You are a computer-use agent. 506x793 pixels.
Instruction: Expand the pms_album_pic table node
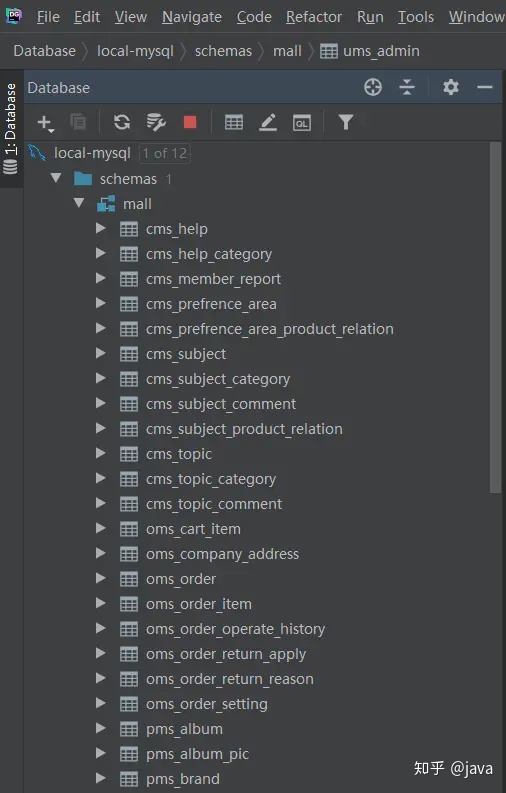click(101, 753)
